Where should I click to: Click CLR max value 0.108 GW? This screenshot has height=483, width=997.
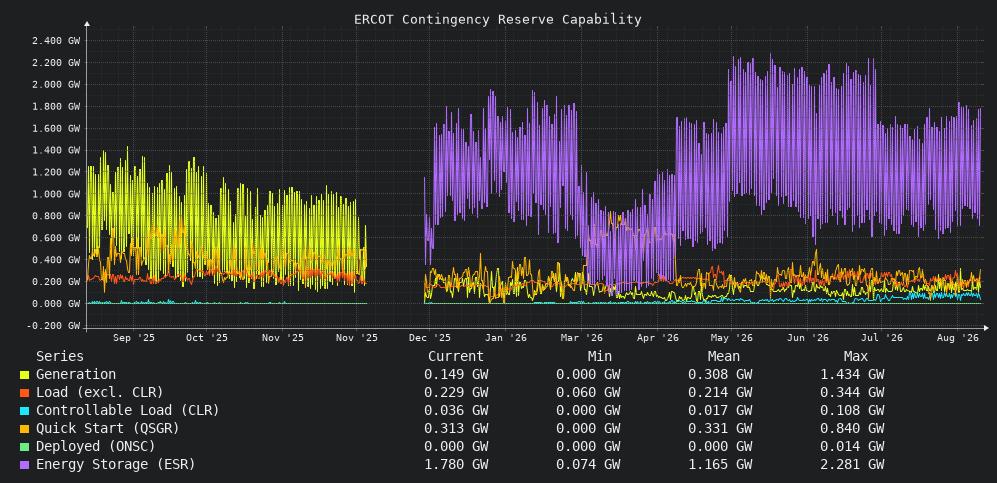[852, 411]
